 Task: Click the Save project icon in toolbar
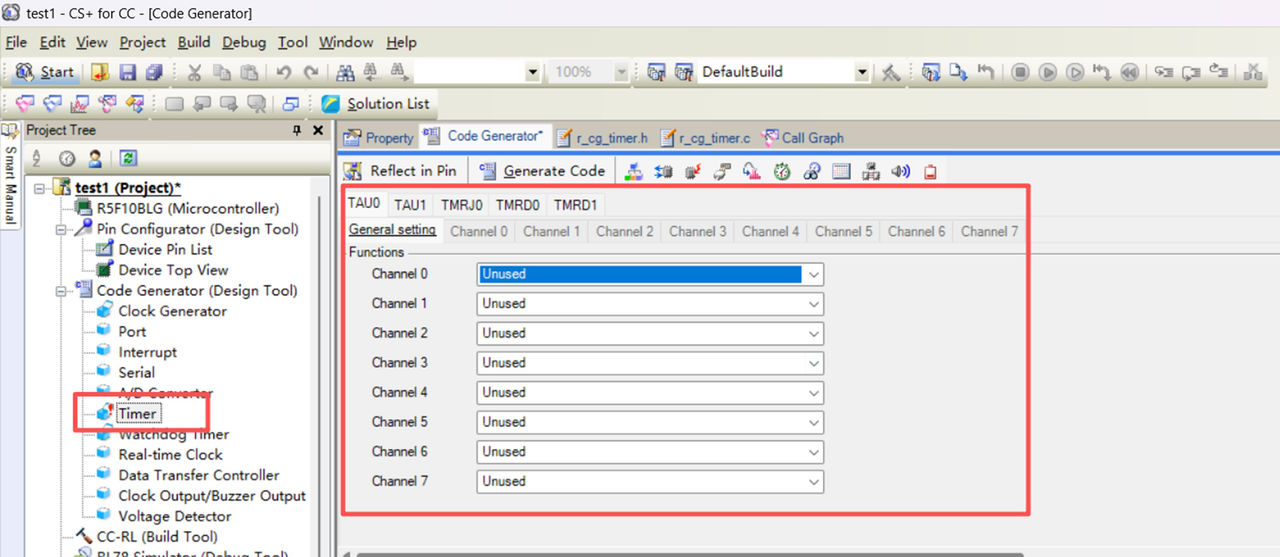(127, 72)
